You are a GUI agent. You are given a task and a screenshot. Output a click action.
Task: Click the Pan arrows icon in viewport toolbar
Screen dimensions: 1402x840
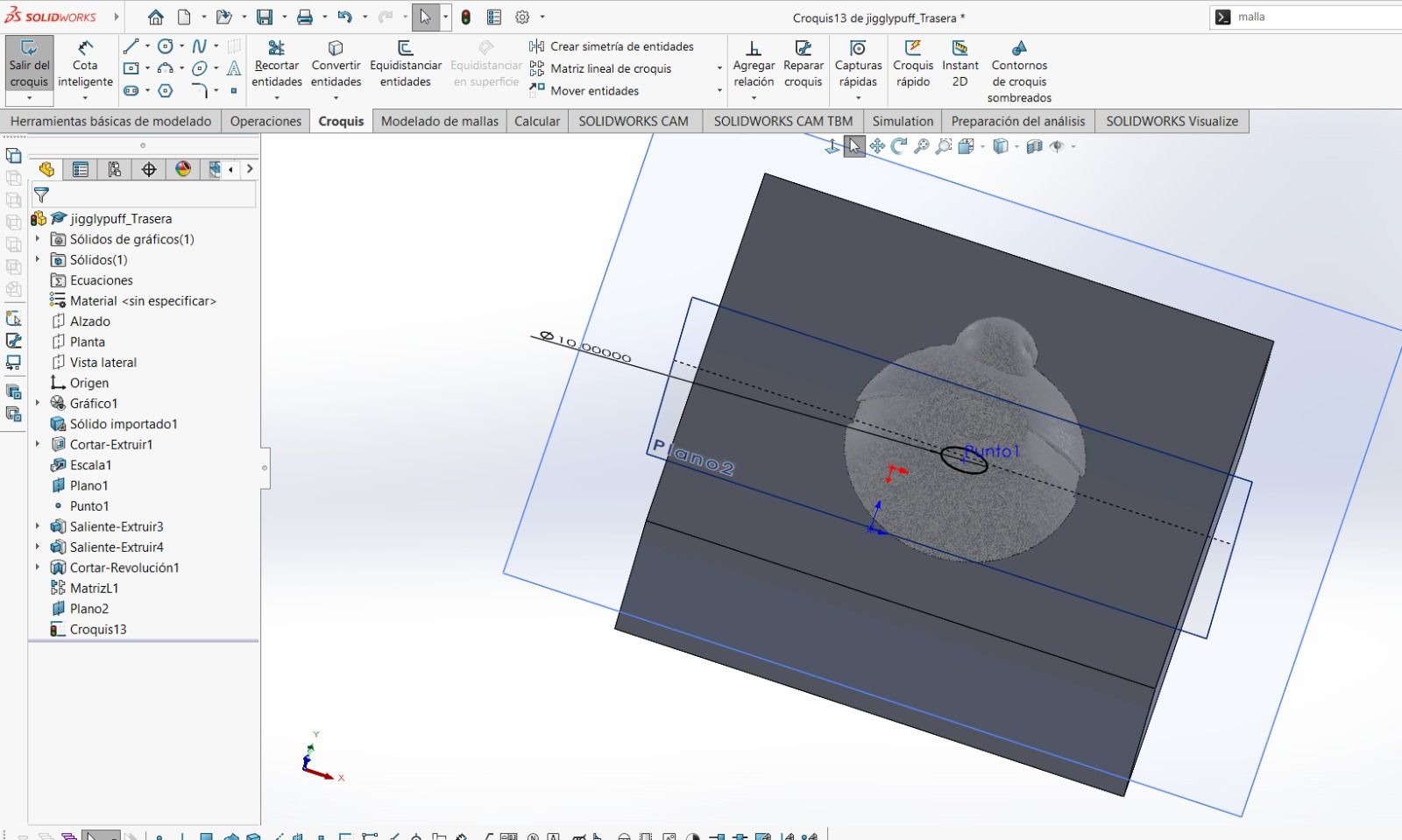pos(877,146)
